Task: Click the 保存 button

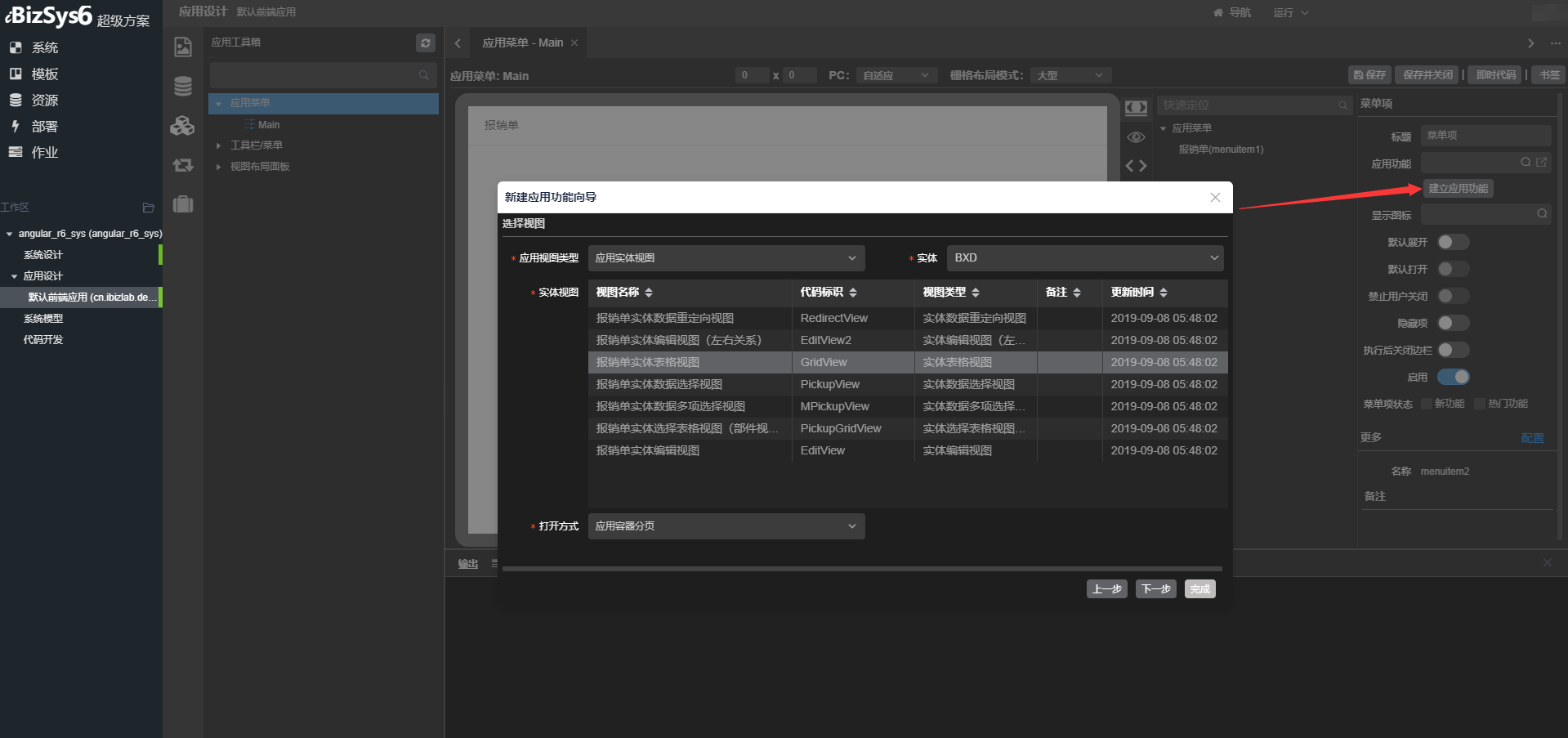Action: click(x=1369, y=75)
